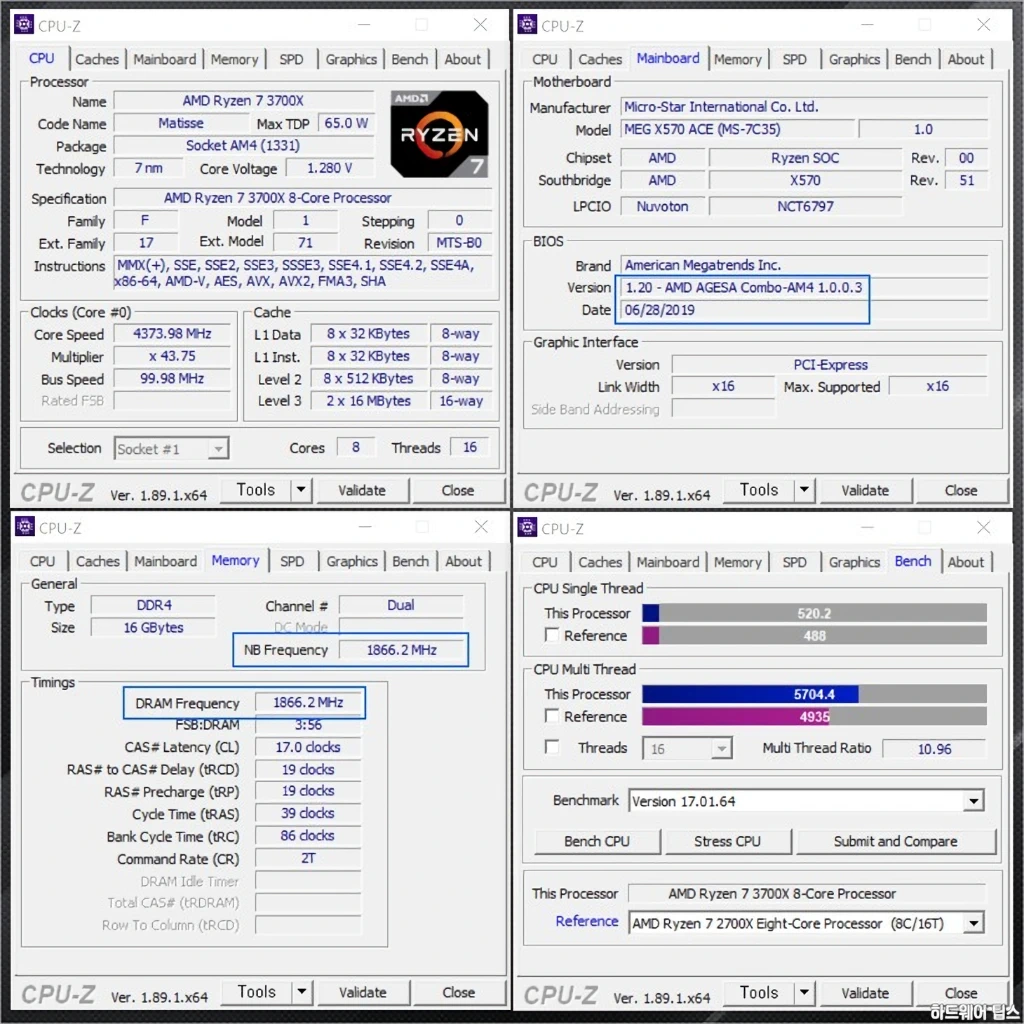Click the AMD Ryzen 7 logo image
The image size is (1024, 1024).
439,135
